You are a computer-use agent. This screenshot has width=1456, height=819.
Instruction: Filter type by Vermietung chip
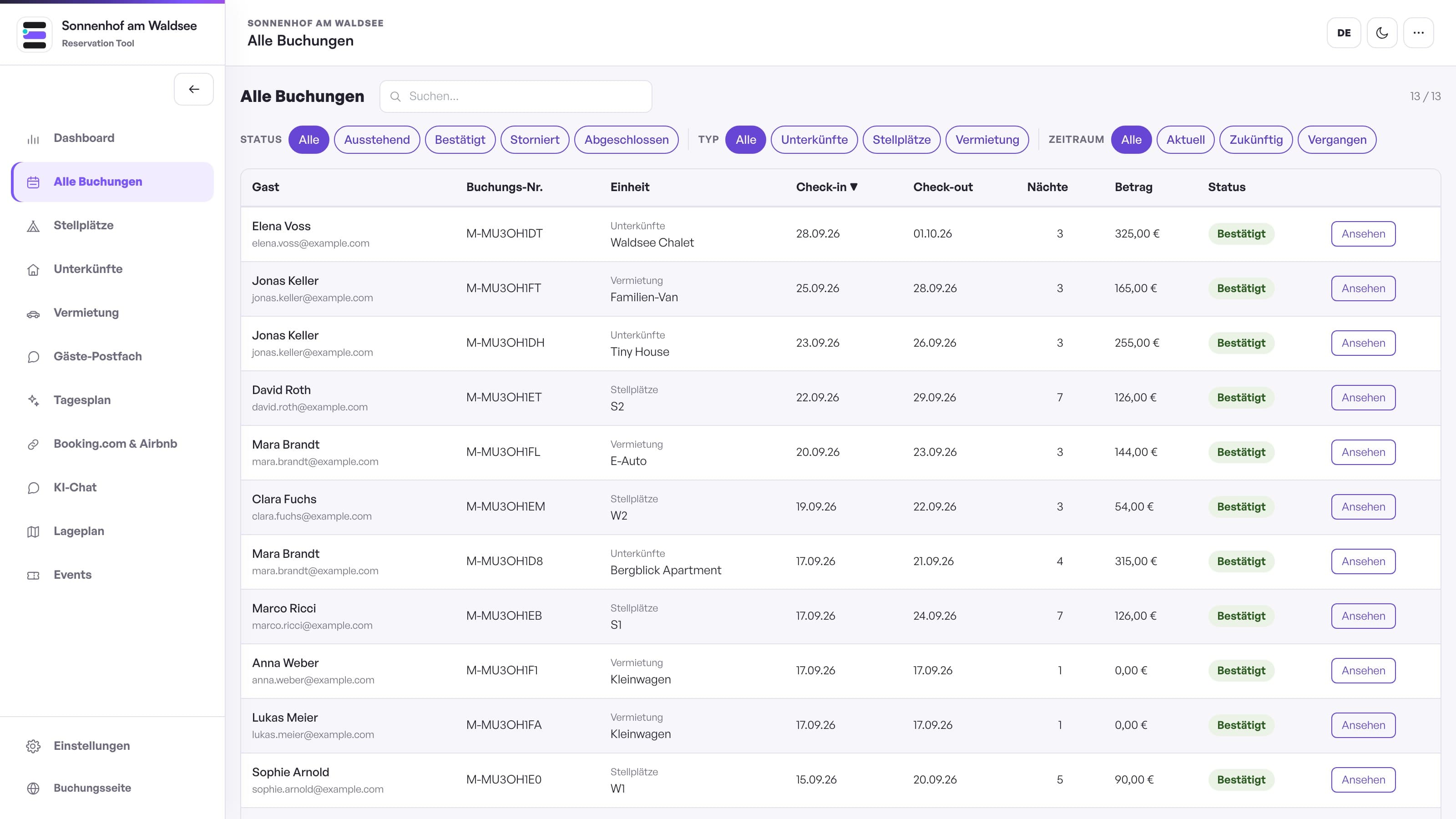[x=987, y=140]
